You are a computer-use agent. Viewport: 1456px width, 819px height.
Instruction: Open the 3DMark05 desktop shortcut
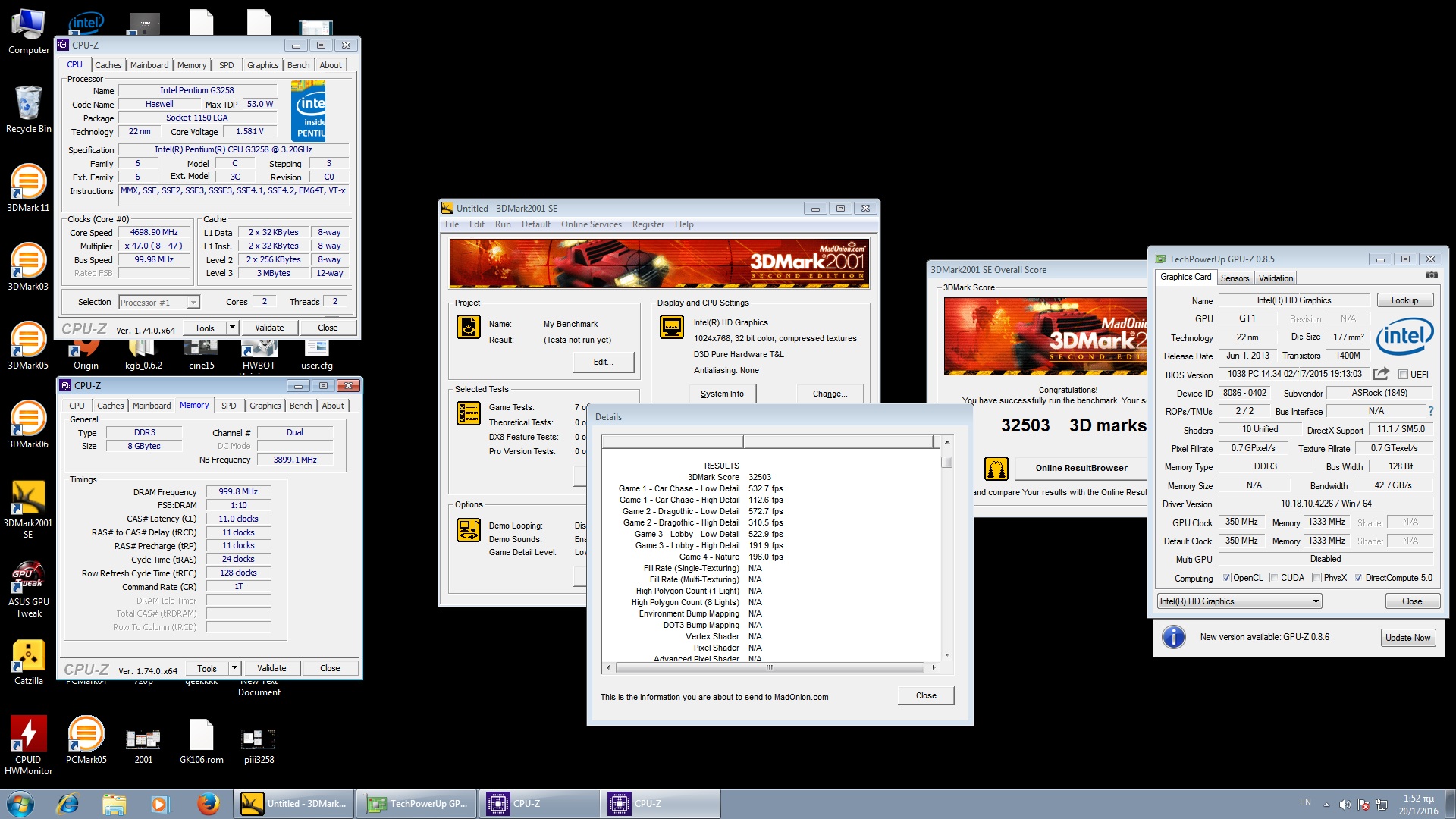coord(28,344)
